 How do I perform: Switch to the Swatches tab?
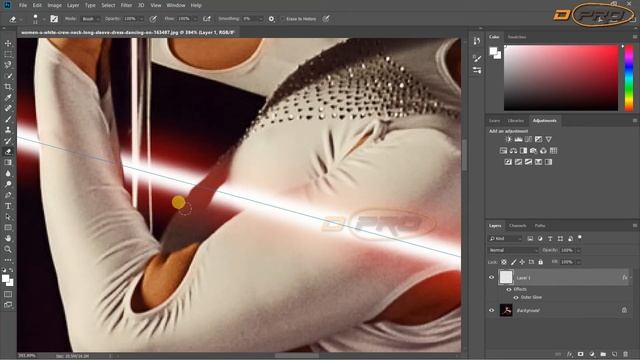[x=517, y=37]
